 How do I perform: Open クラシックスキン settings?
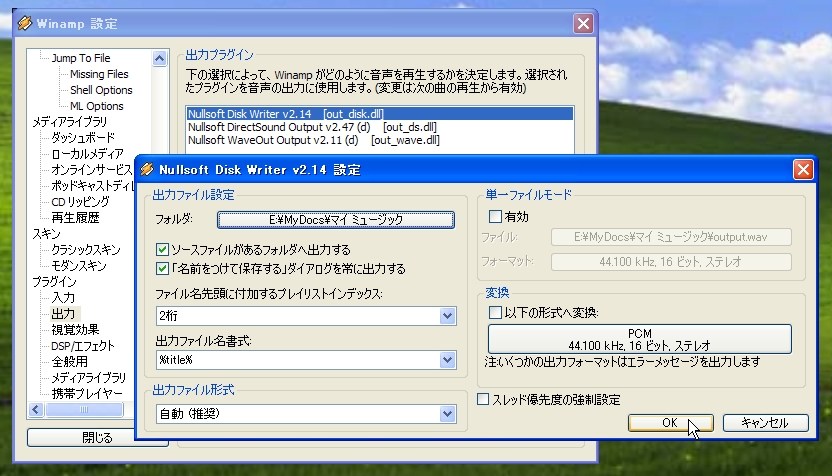click(x=86, y=249)
